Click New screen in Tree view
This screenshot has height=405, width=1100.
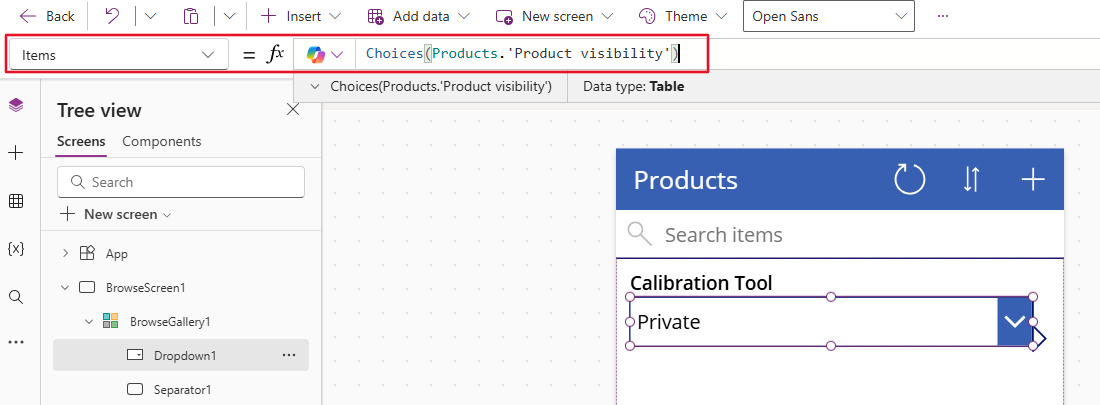point(116,214)
